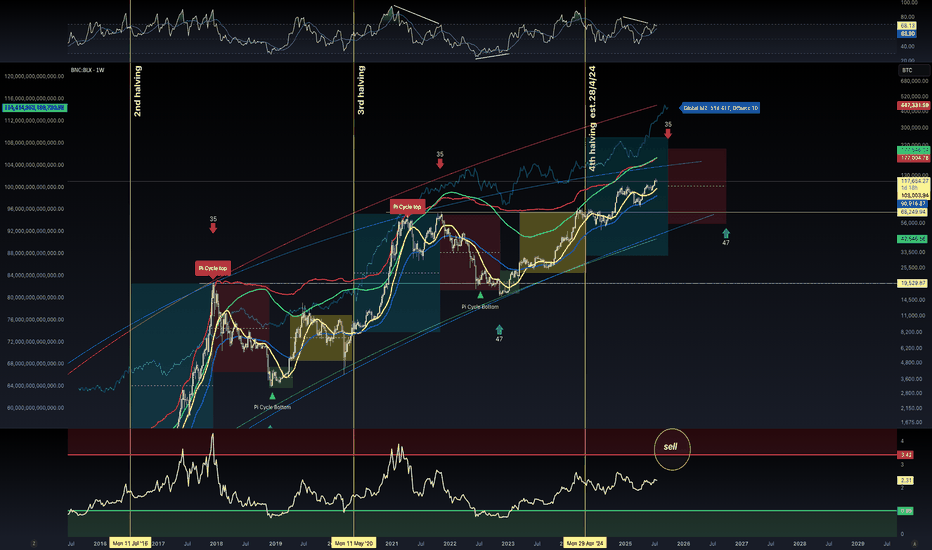Click the 2023 year label on time axis
Viewport: 932px width, 550px height.
pos(508,543)
